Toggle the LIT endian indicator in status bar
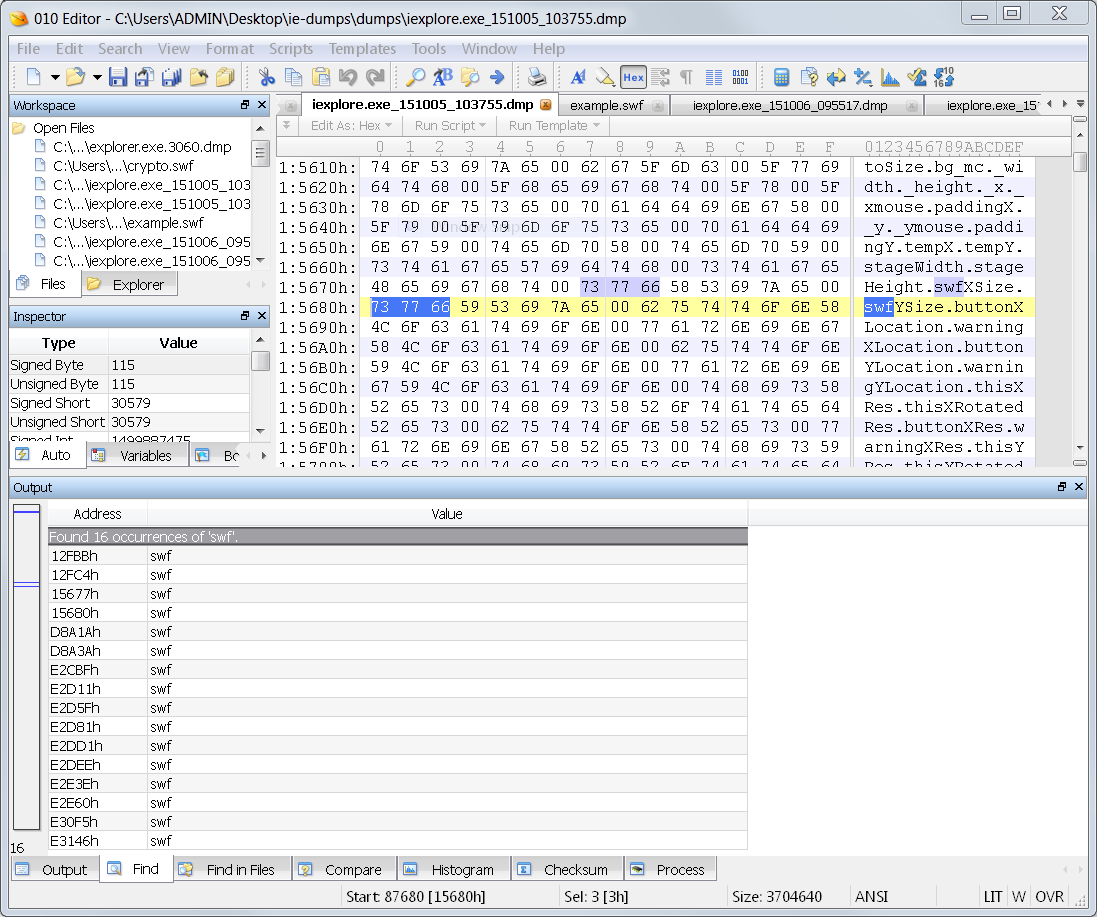This screenshot has height=917, width=1097. click(992, 897)
